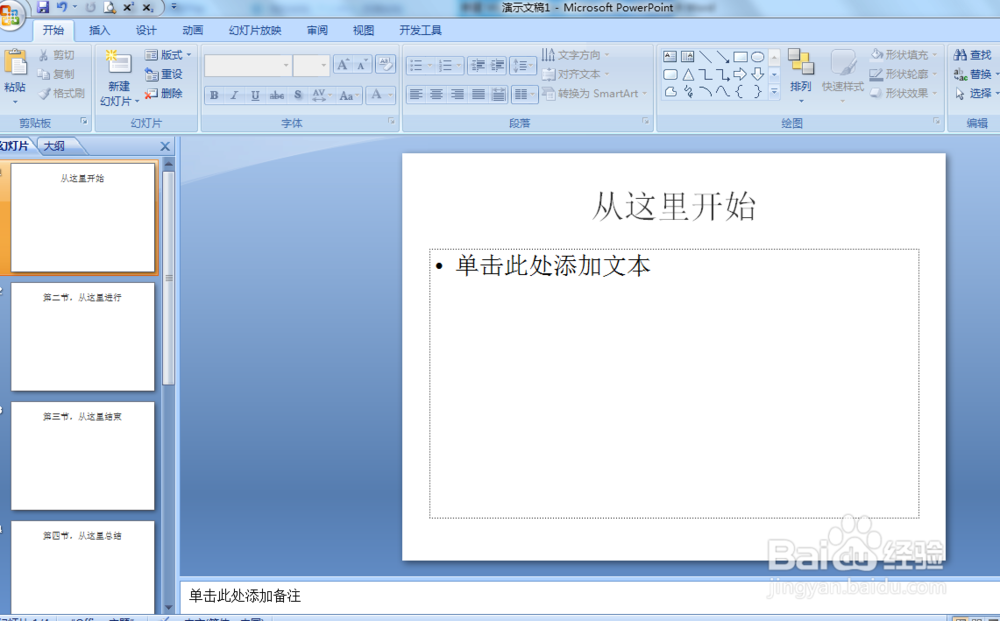Undo the last action
The image size is (1000, 621).
(x=62, y=8)
